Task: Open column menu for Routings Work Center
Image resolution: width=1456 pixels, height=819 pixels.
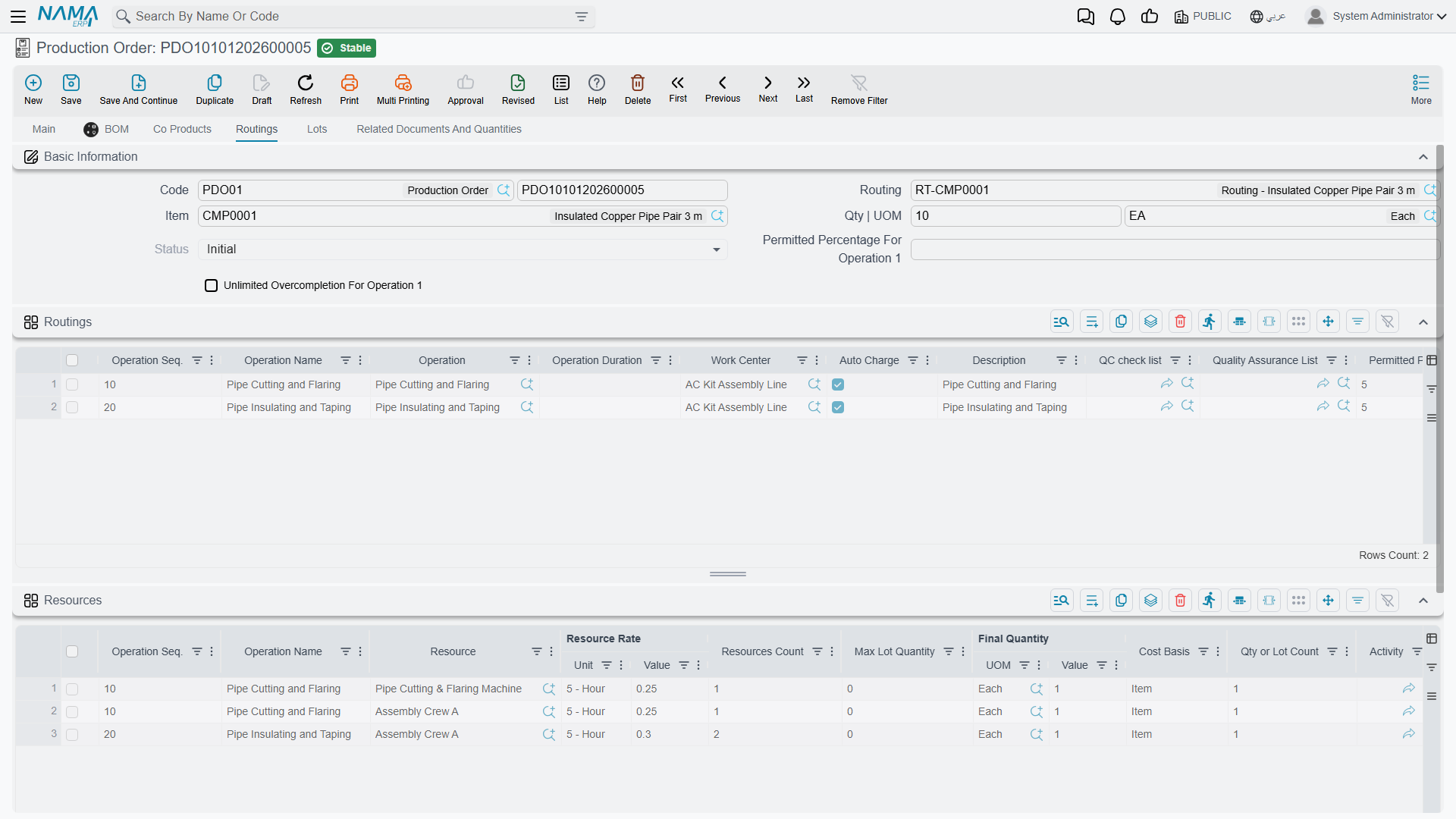Action: pos(817,360)
